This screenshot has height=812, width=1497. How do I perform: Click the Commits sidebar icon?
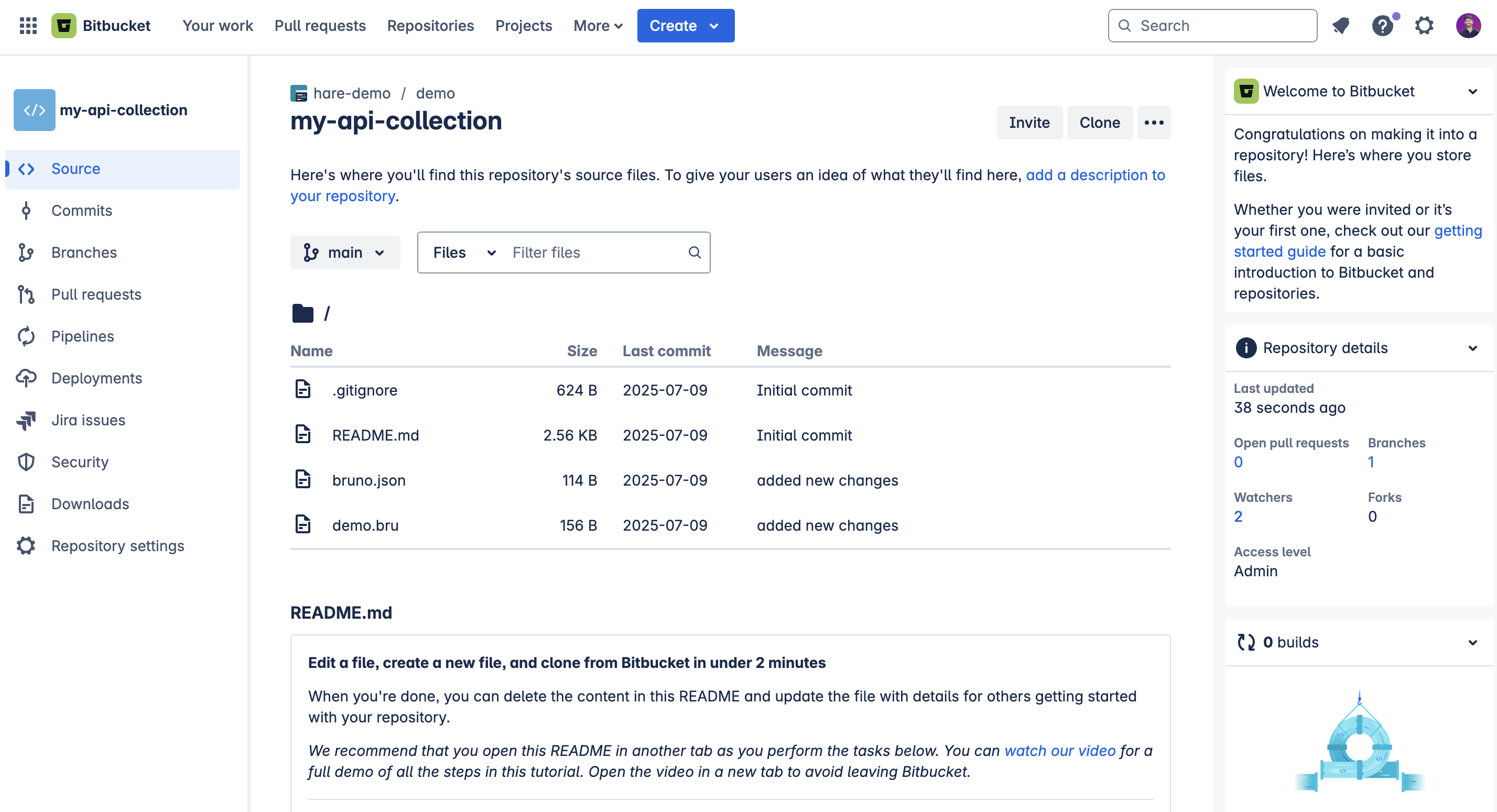[x=26, y=211]
